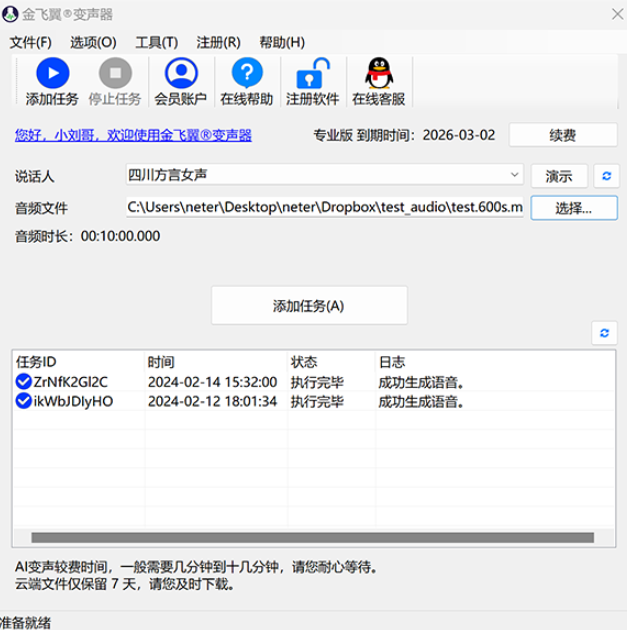627x630 pixels.
Task: Open the 注册(R) menu
Action: coord(219,42)
